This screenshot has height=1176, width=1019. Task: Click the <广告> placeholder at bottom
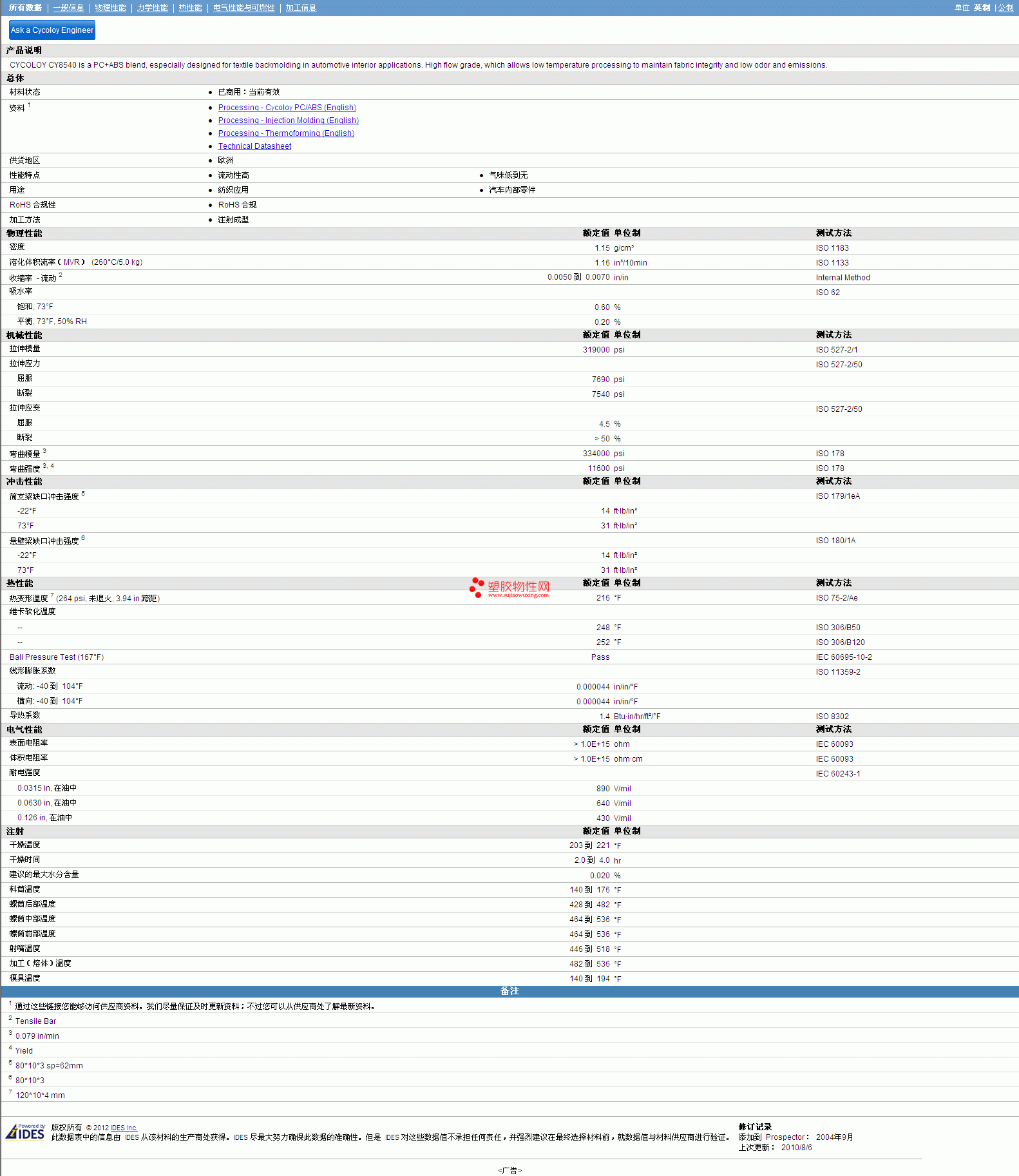[x=509, y=1170]
